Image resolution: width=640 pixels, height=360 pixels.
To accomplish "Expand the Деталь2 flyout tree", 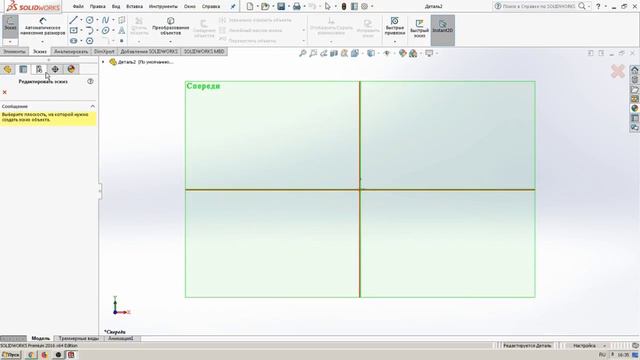I will 103,62.
